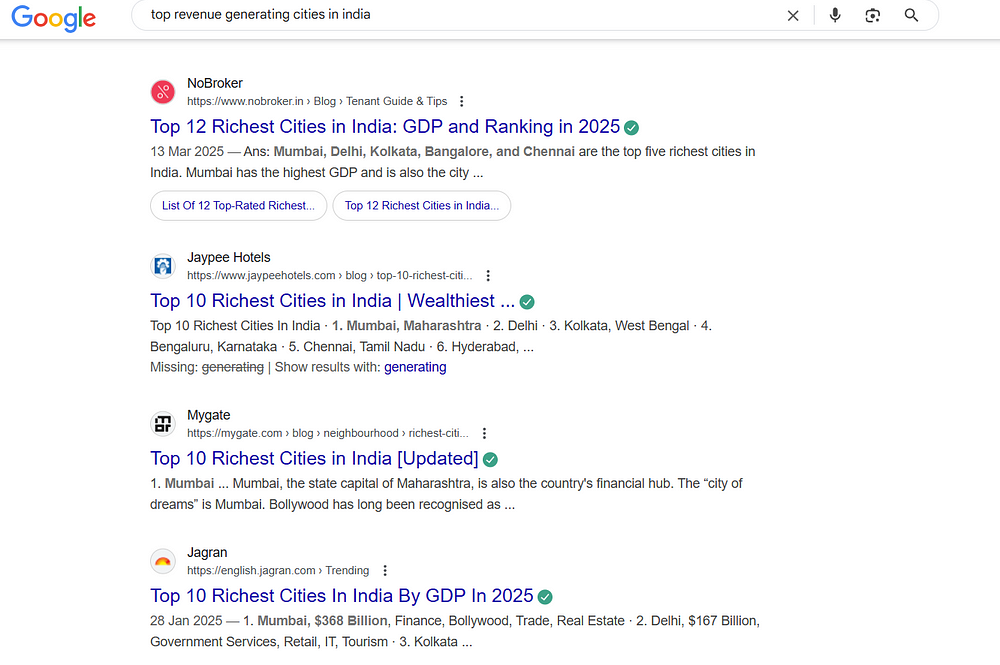Image resolution: width=1000 pixels, height=665 pixels.
Task: Click the NoBroker site favicon
Action: click(163, 92)
